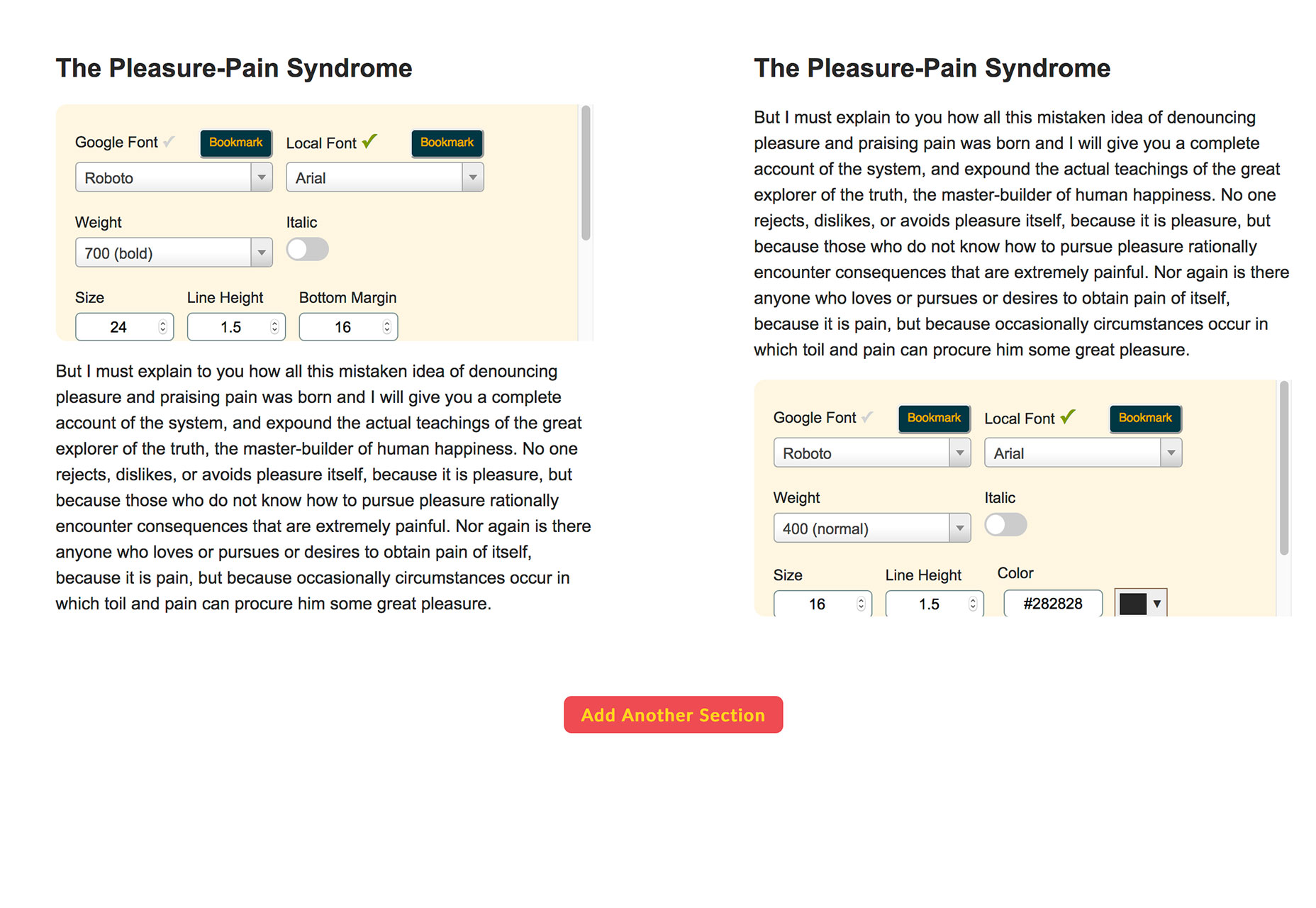Click the Add Another Section button
Viewport: 1316px width, 908px height.
pos(673,714)
